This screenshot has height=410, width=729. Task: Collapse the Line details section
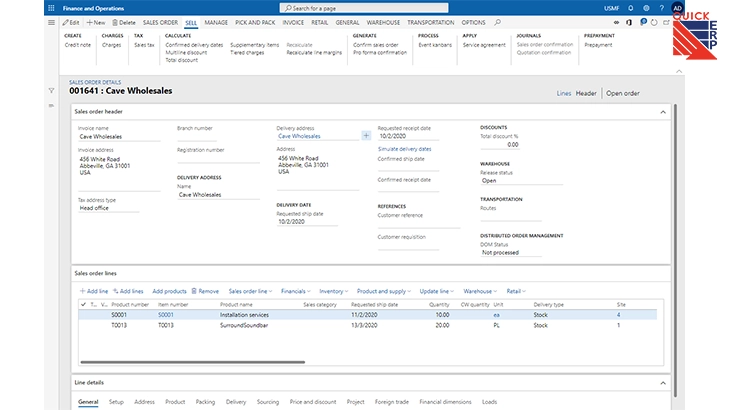pyautogui.click(x=663, y=383)
